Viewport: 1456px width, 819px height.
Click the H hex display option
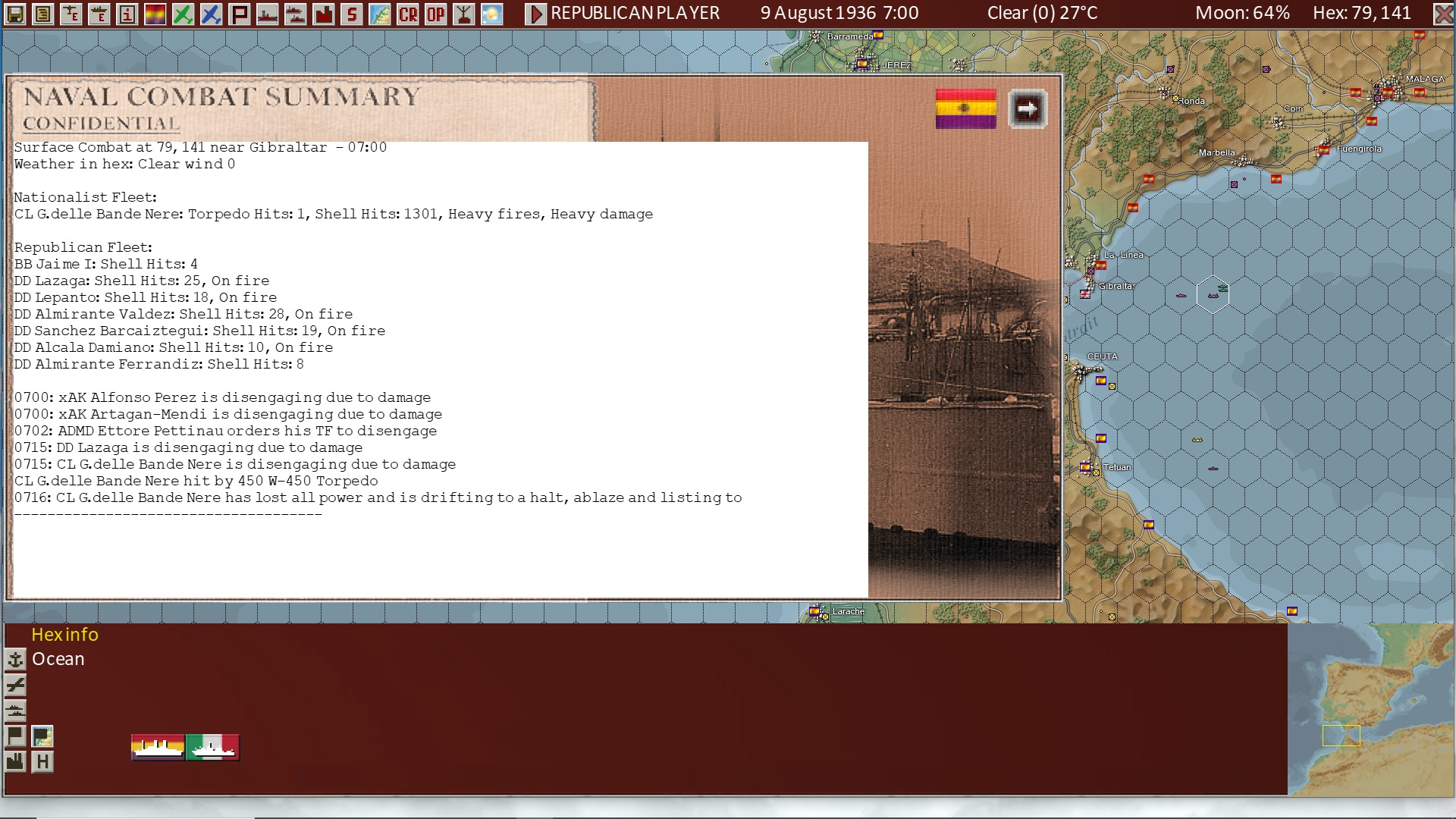[x=42, y=761]
